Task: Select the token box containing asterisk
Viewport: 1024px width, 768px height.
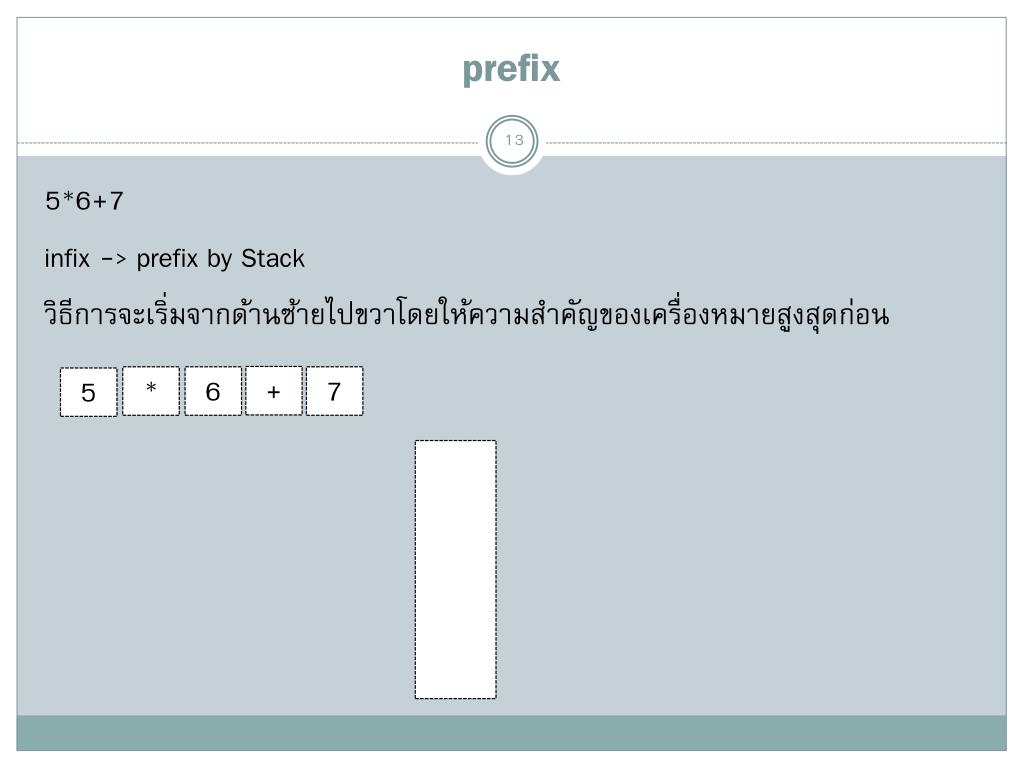Action: tap(151, 391)
